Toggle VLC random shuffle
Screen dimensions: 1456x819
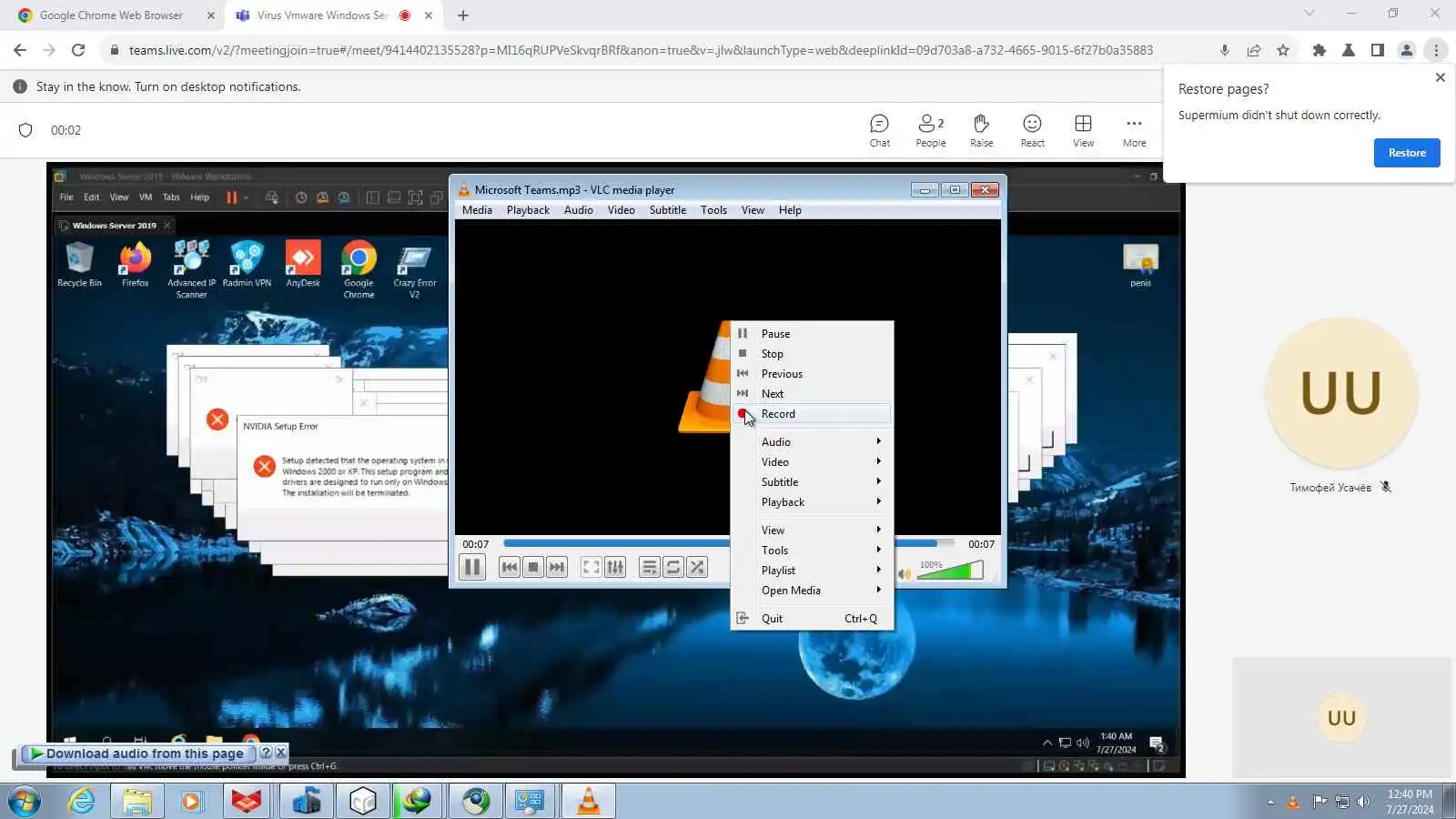(x=697, y=568)
